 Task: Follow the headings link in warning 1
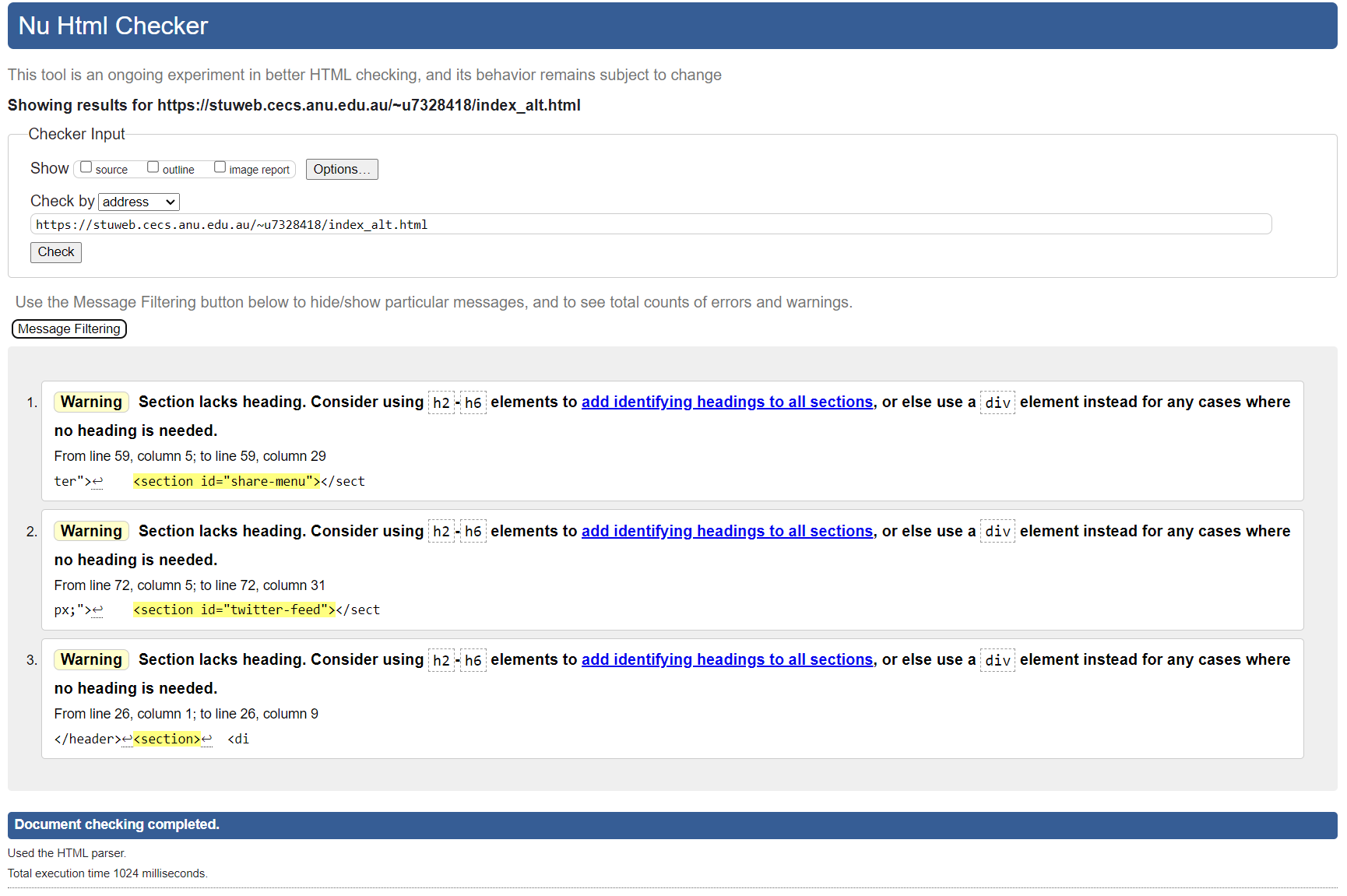tap(727, 402)
